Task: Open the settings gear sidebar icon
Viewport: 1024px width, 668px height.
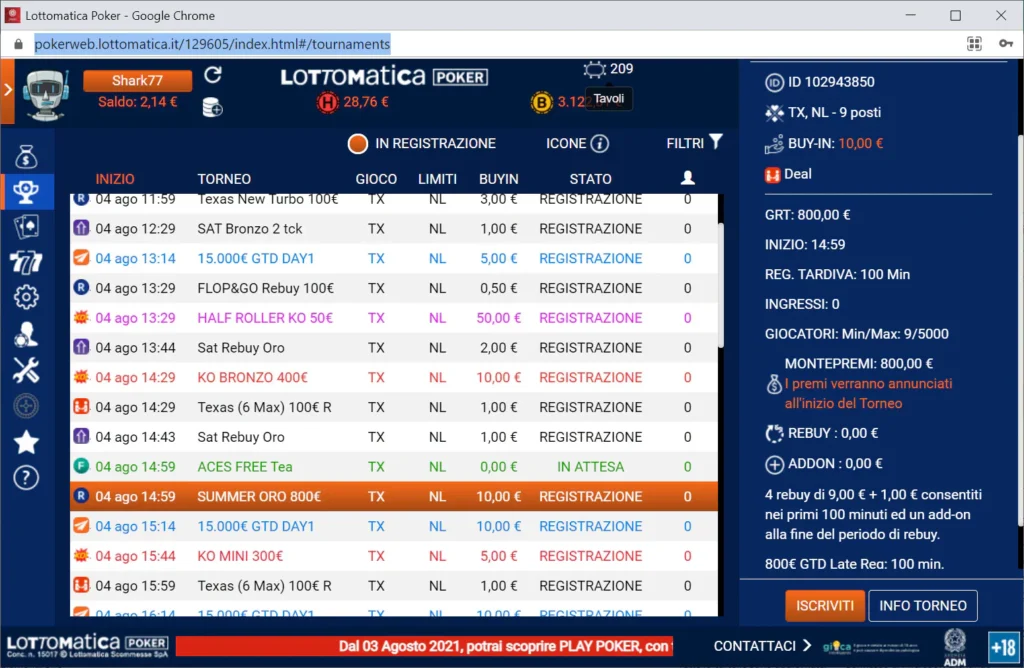Action: pyautogui.click(x=26, y=297)
